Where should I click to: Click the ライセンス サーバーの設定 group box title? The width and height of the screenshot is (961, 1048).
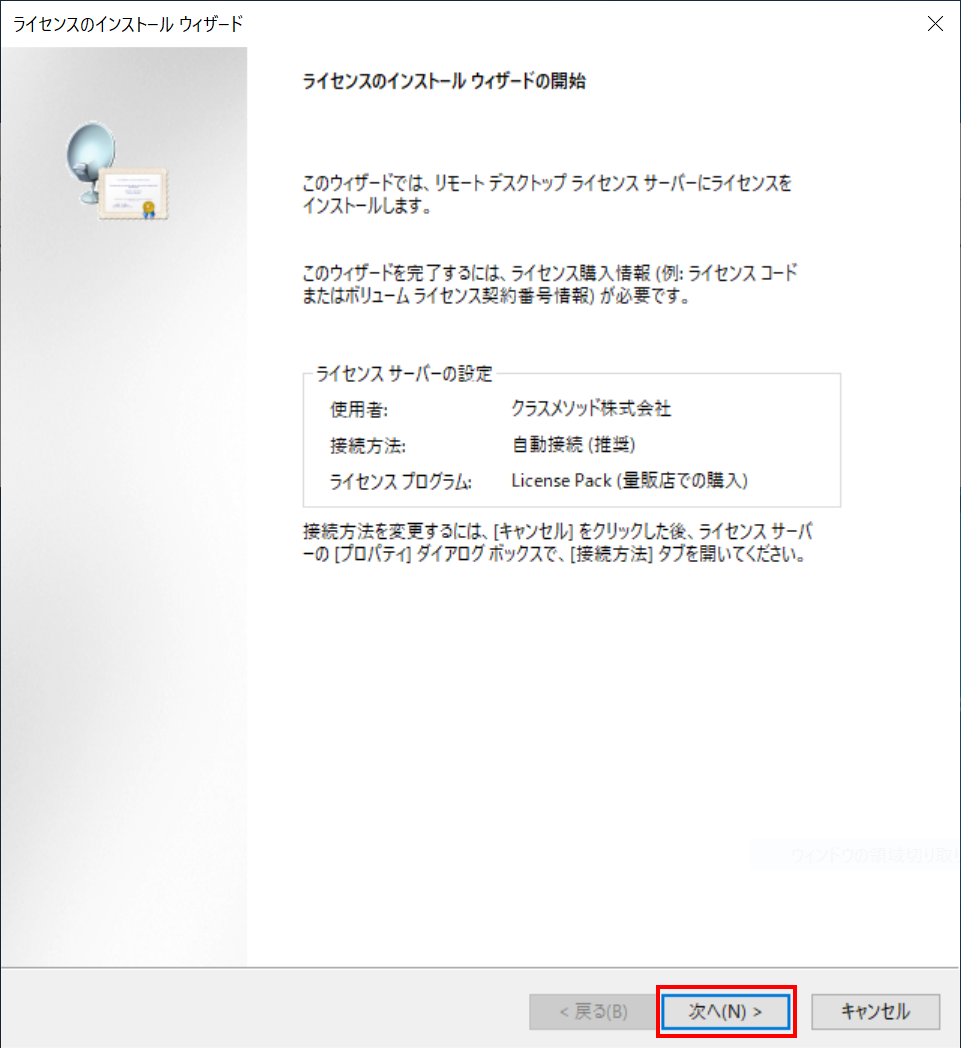(404, 374)
